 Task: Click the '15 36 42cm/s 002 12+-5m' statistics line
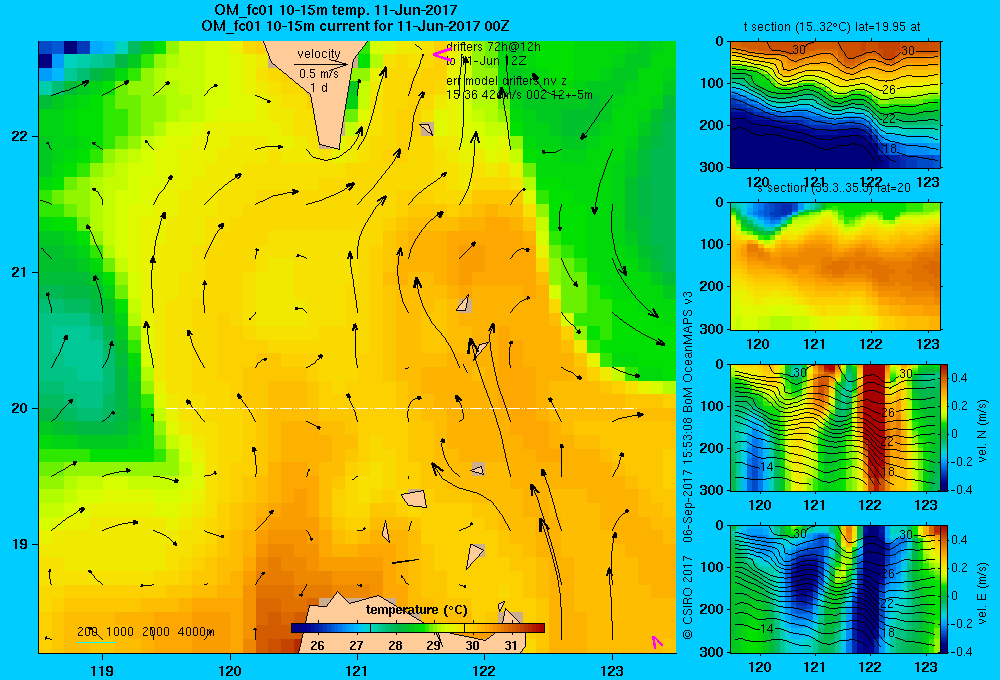pyautogui.click(x=519, y=95)
